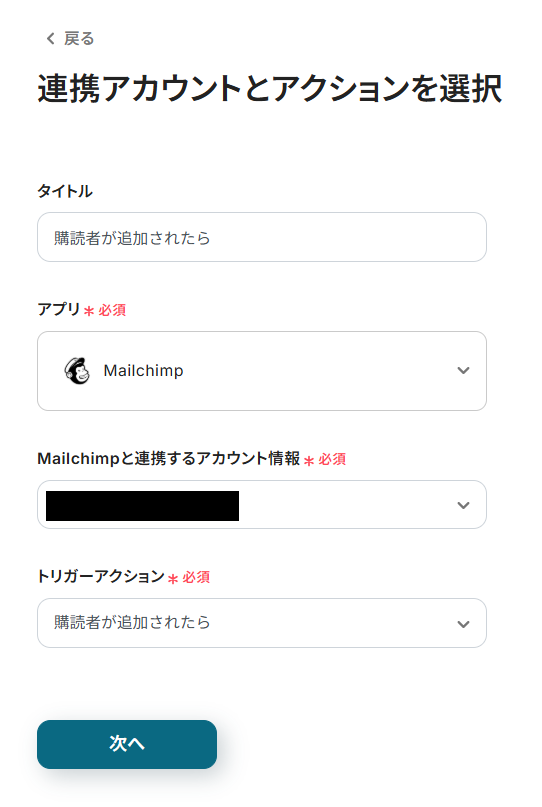Image resolution: width=542 pixels, height=807 pixels.
Task: Expand the アプリ dropdown chevron
Action: [463, 371]
